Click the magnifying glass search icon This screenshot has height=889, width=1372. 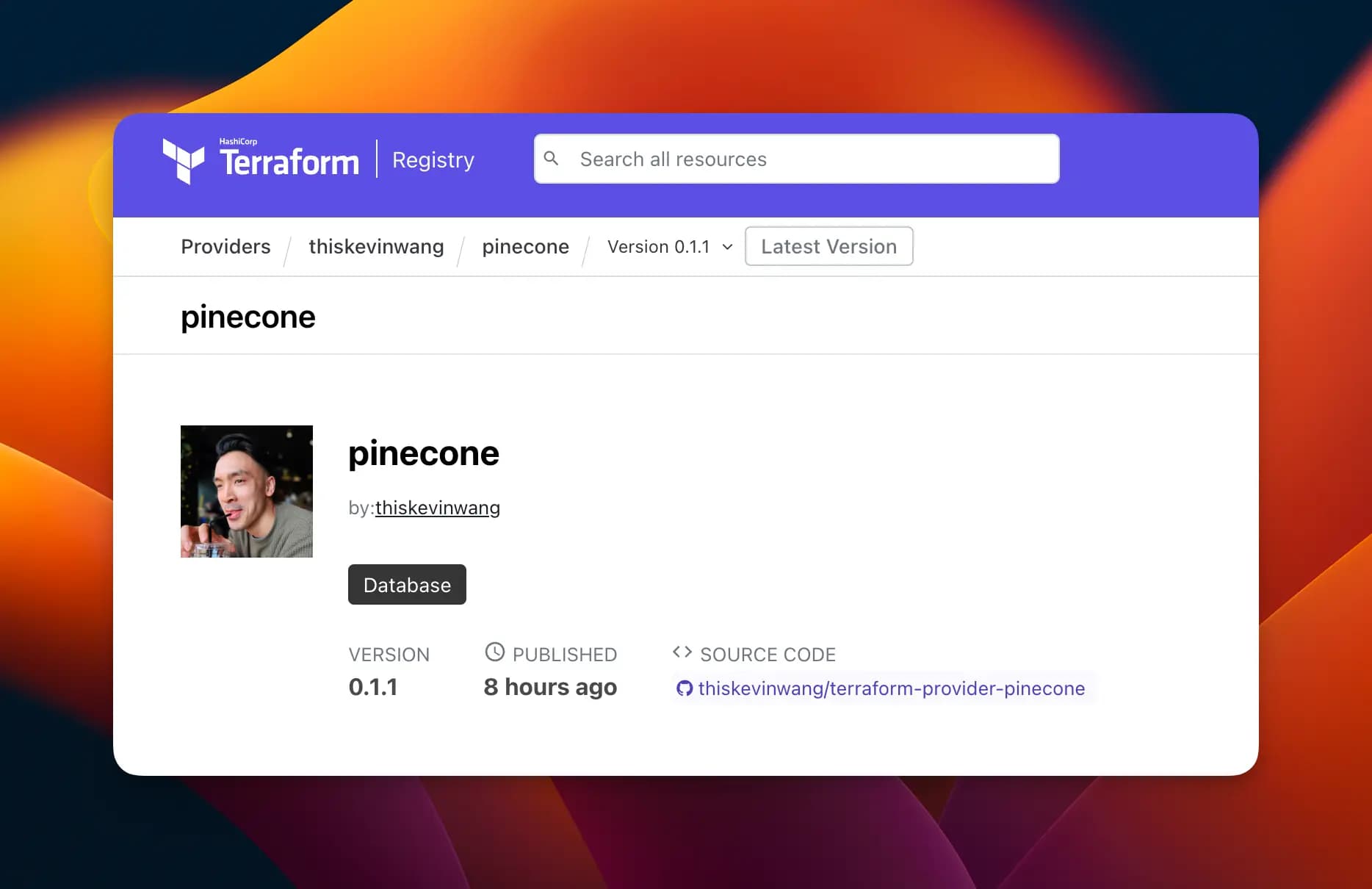click(551, 159)
